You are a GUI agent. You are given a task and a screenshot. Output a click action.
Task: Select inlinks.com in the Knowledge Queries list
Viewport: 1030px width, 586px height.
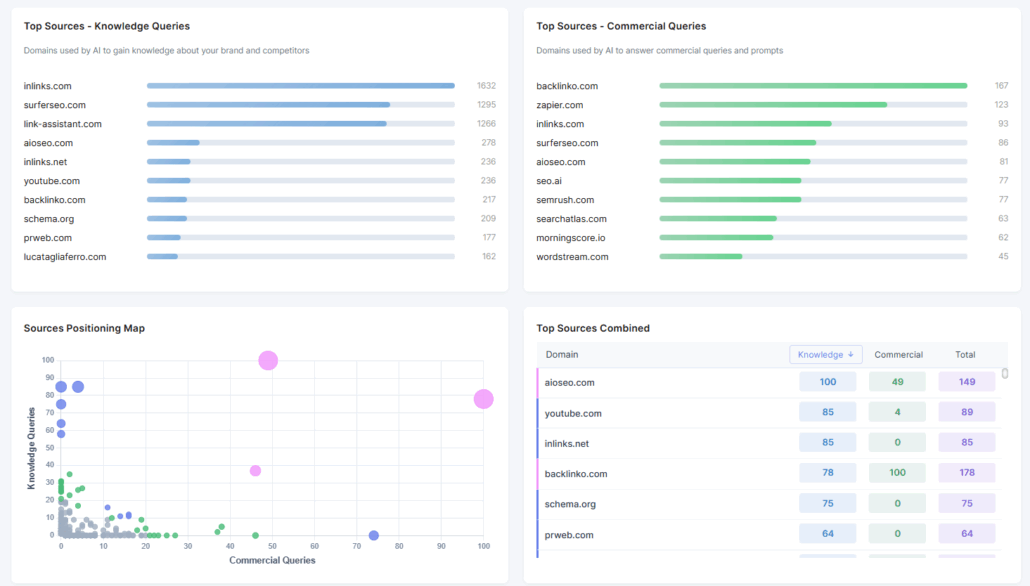coord(47,86)
